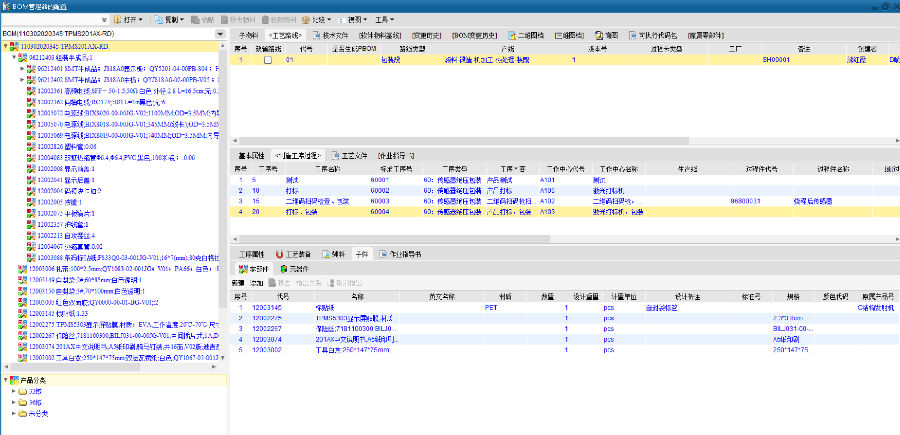
Task: Select the 元器件 sub-tab icon
Action: point(286,269)
